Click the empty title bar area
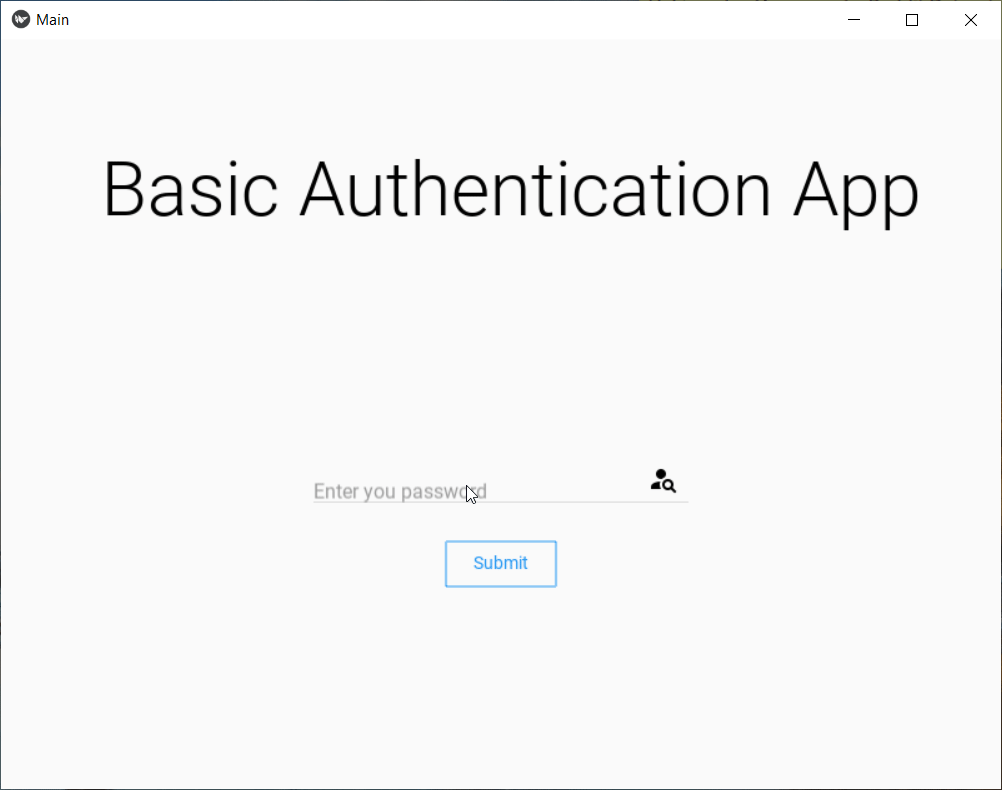 click(447, 20)
